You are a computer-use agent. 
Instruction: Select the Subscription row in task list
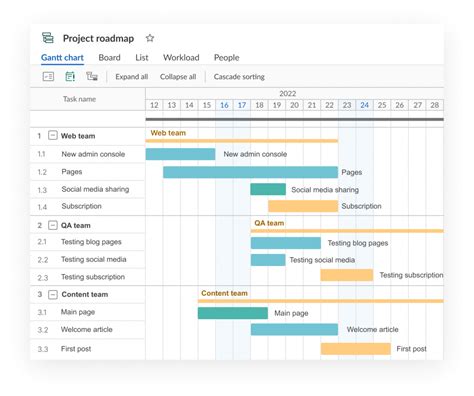(87, 206)
